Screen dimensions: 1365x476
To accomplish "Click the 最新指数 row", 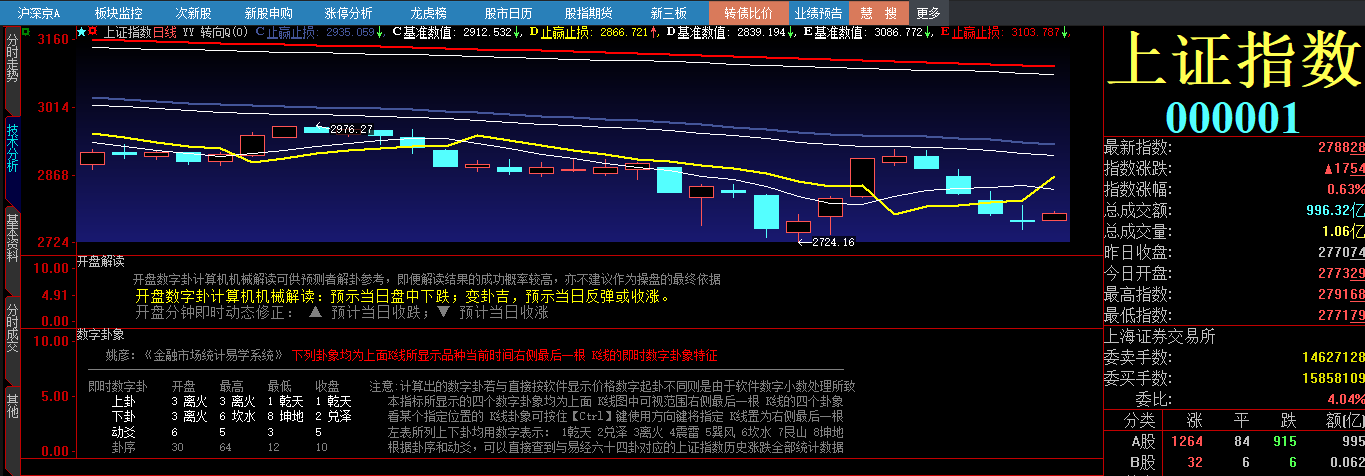I will click(1234, 147).
